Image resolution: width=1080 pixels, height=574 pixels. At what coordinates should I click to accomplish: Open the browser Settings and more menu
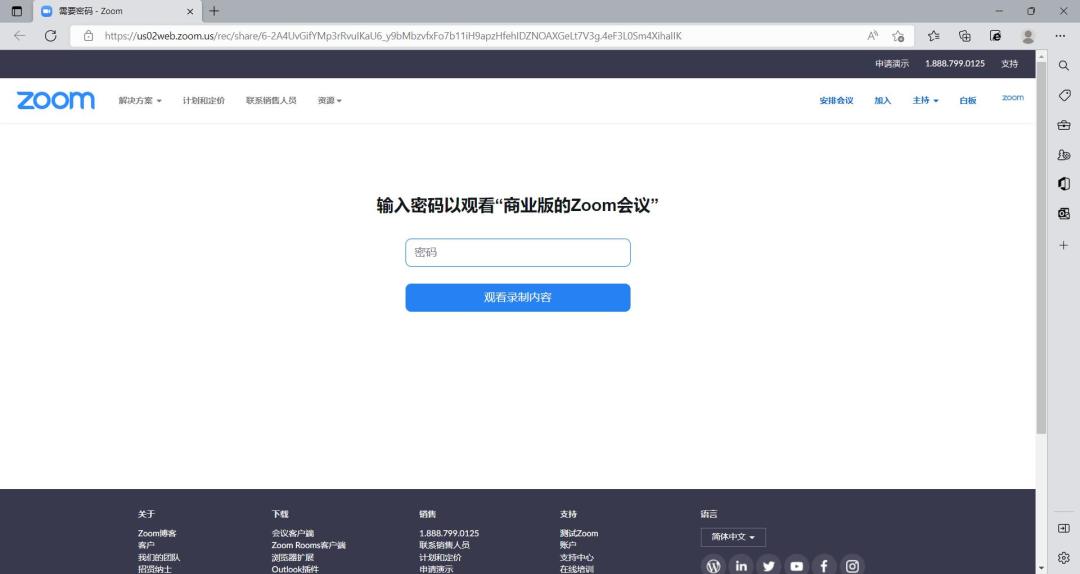click(x=1060, y=36)
